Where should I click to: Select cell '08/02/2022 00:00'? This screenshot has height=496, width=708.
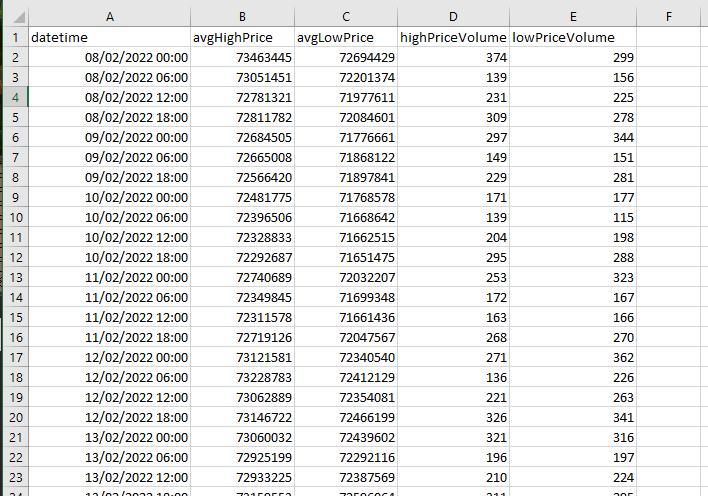point(110,57)
